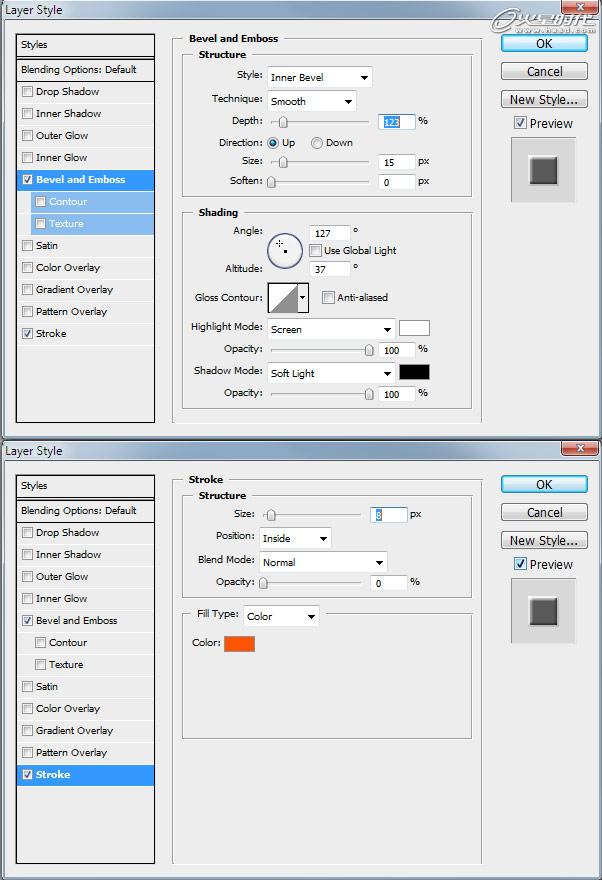This screenshot has width=602, height=880.
Task: Enable the Anti-aliased checkbox
Action: (328, 297)
